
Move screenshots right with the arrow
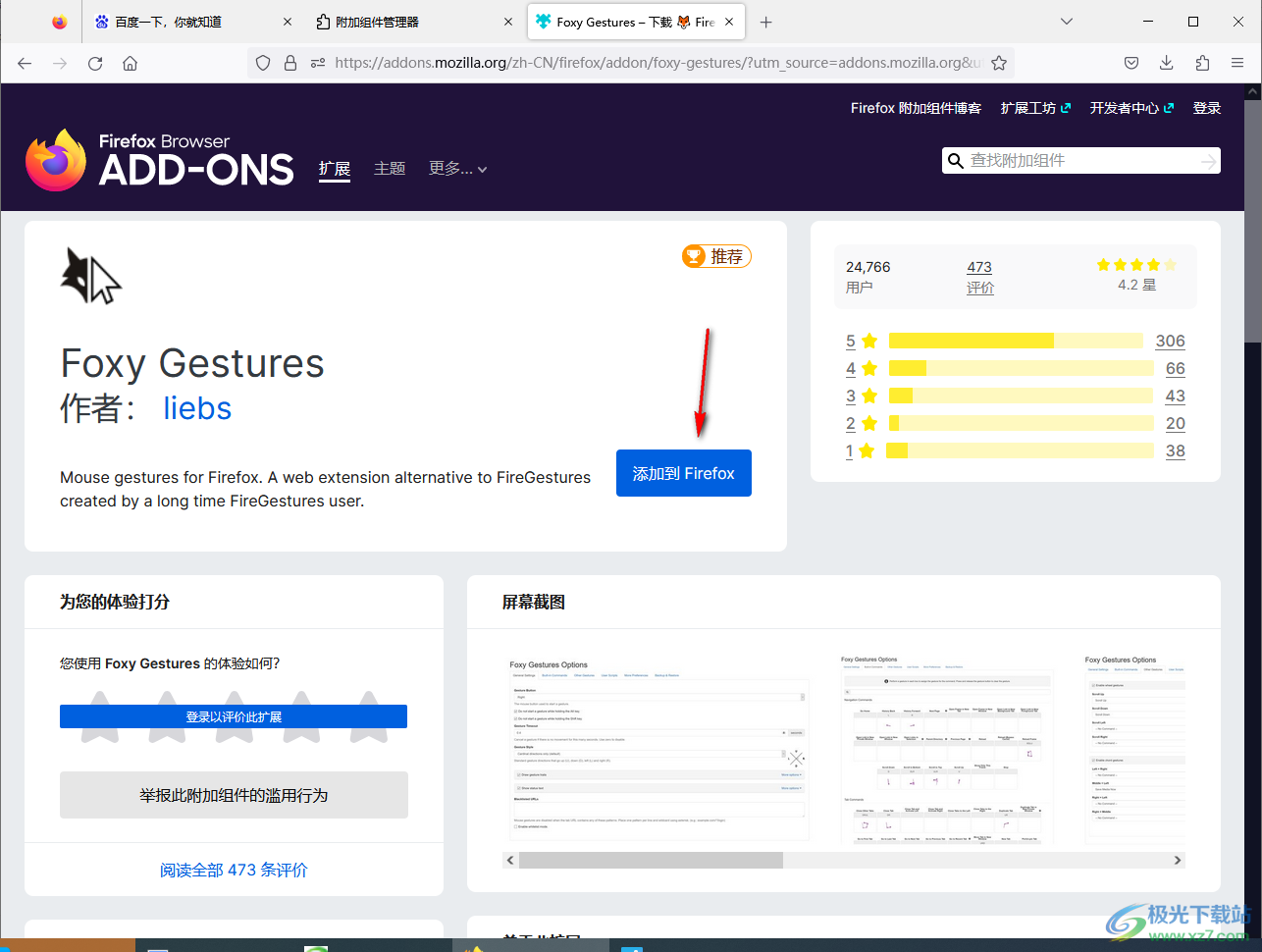(x=1178, y=860)
